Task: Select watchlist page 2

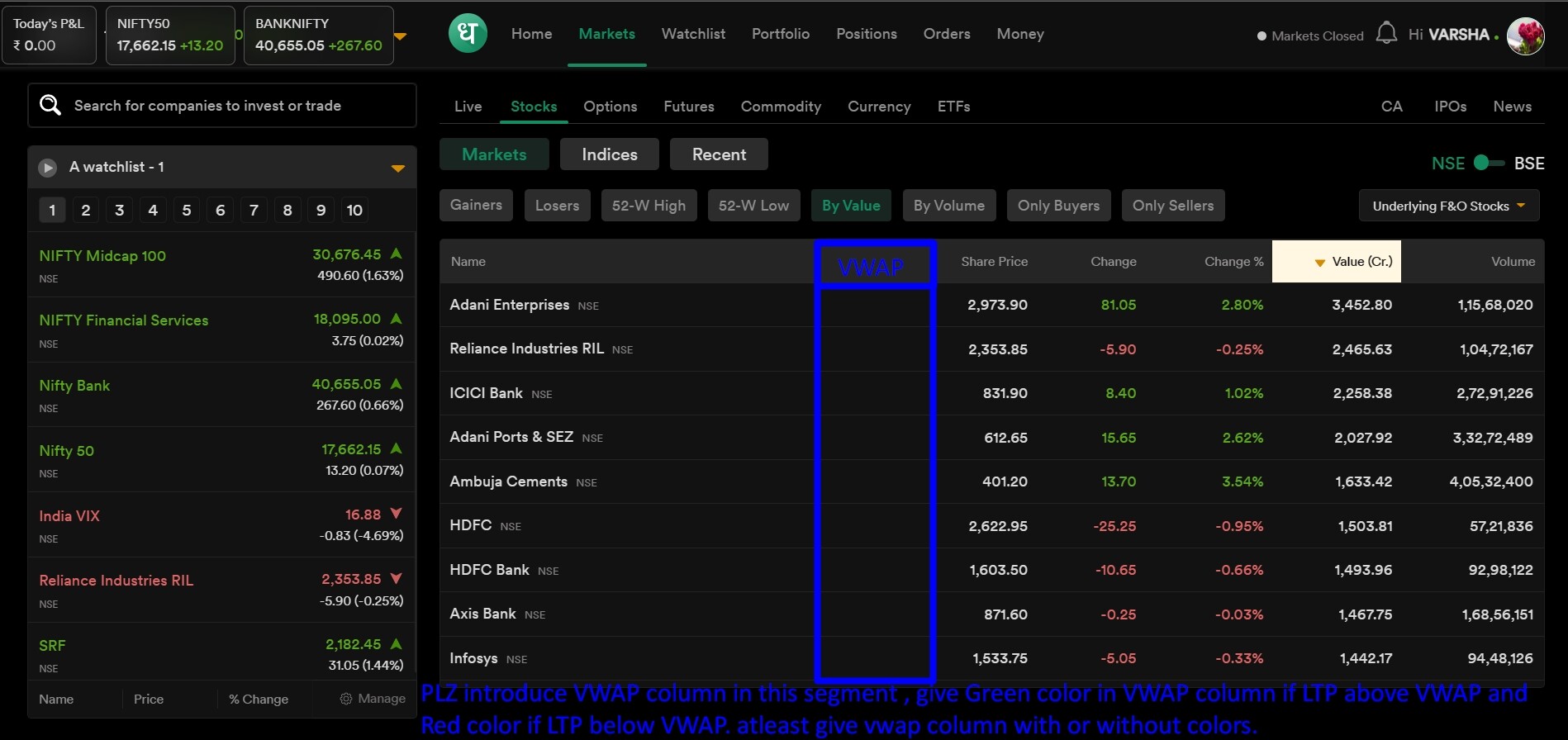Action: point(86,210)
